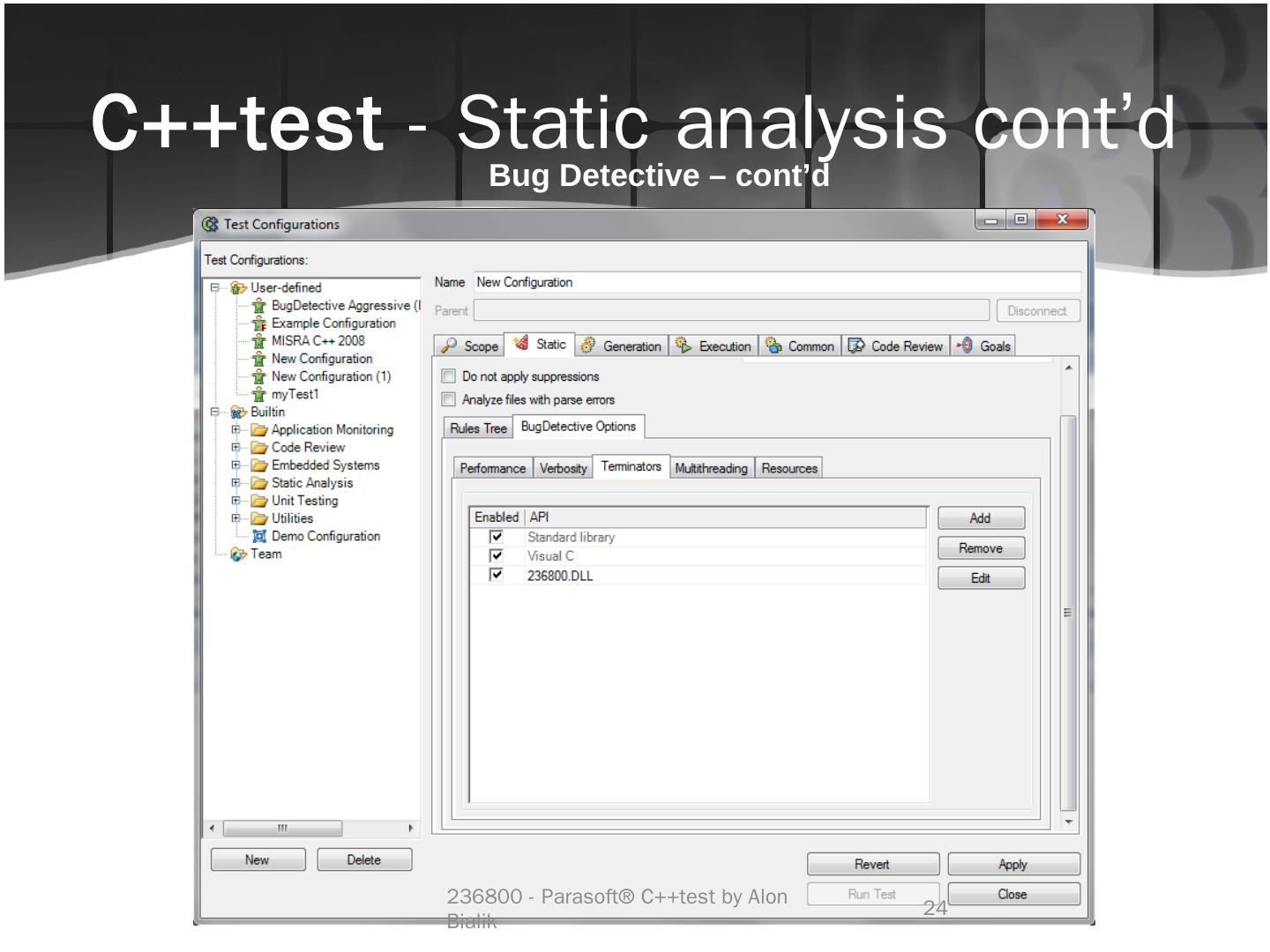Image resolution: width=1270 pixels, height=952 pixels.
Task: Close the dialog with the Close button
Action: 1013,894
